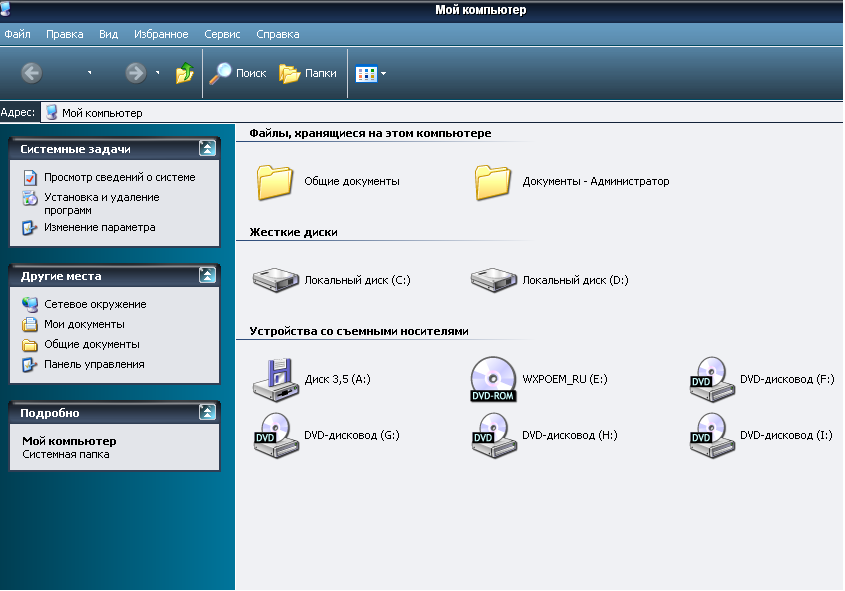Click the Подробно panel header
Viewport: 845px width, 591px height.
(x=114, y=413)
